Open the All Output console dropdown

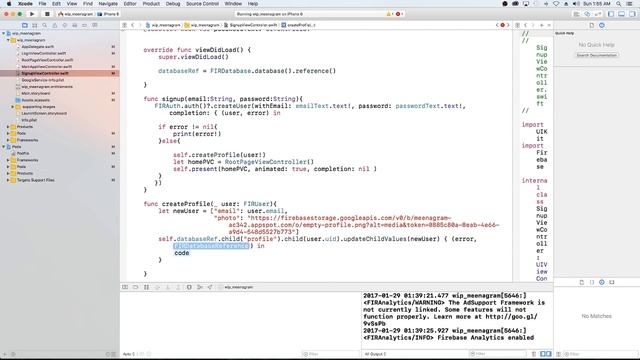click(375, 354)
